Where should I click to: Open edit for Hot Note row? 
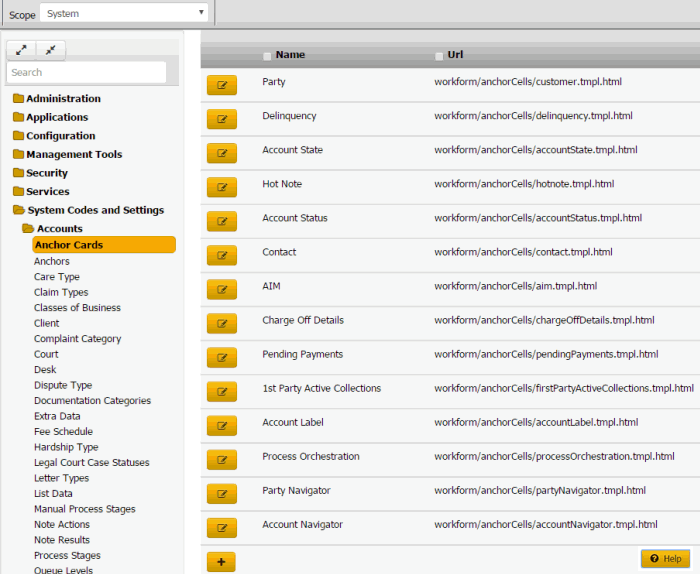pyautogui.click(x=221, y=187)
